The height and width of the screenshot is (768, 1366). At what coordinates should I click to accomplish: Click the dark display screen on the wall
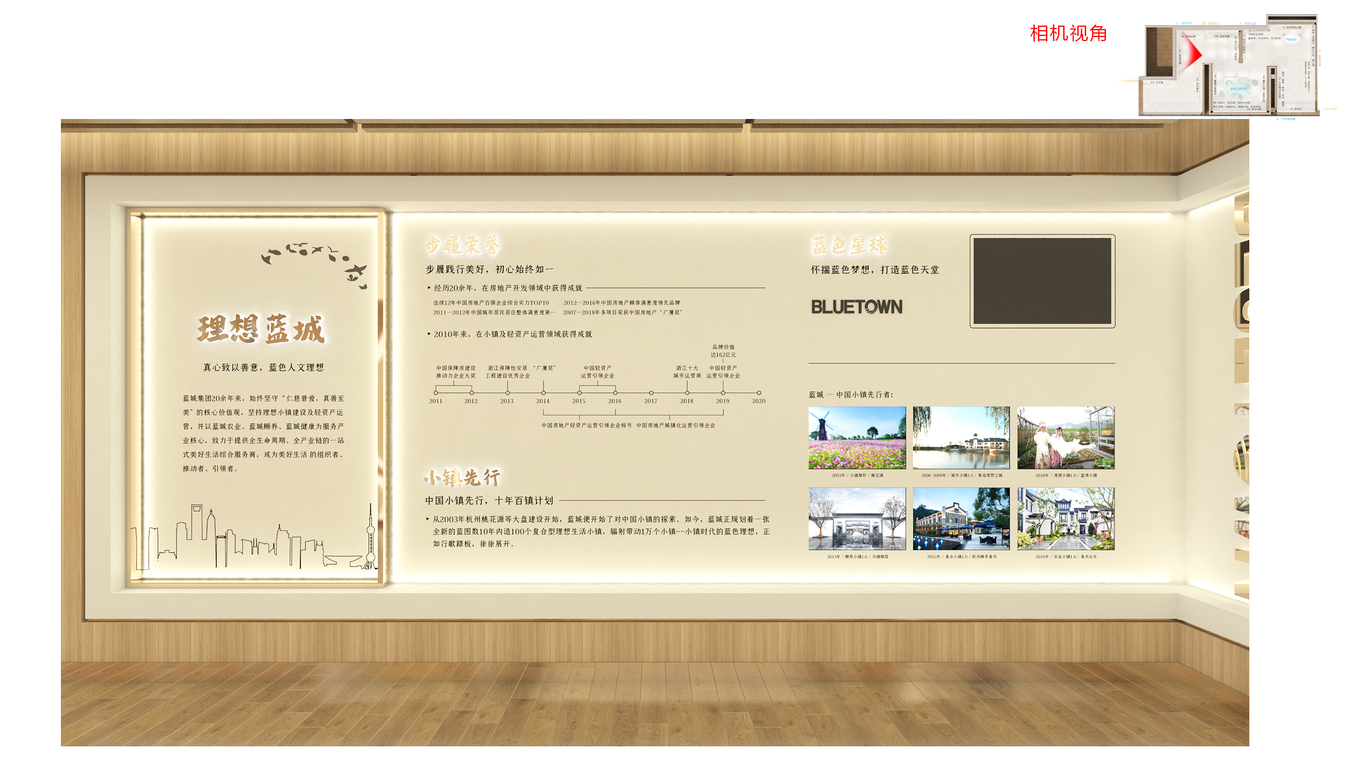[1042, 281]
